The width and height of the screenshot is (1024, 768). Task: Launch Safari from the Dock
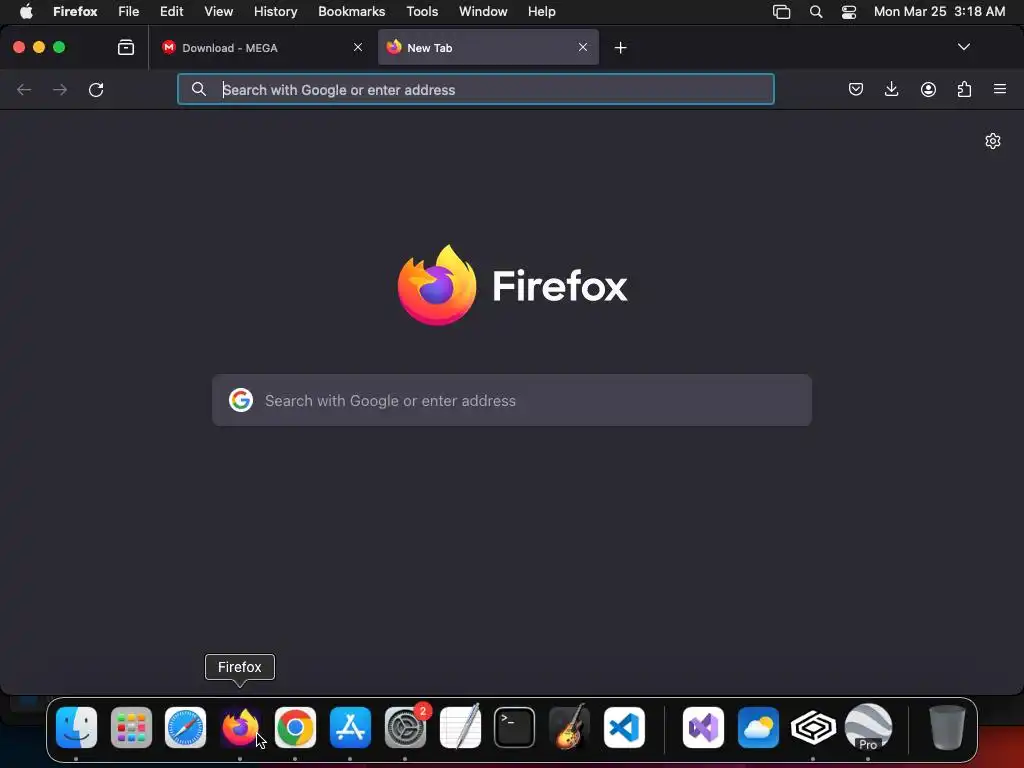(185, 727)
